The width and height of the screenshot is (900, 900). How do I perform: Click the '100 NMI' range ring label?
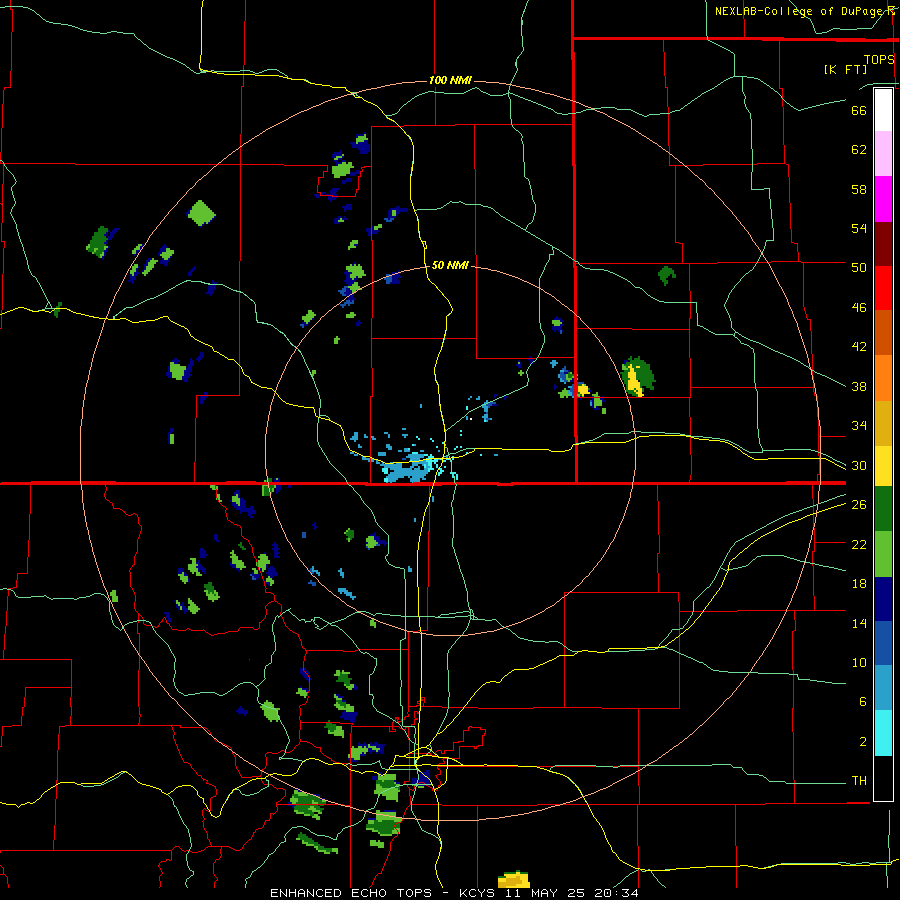[x=450, y=80]
